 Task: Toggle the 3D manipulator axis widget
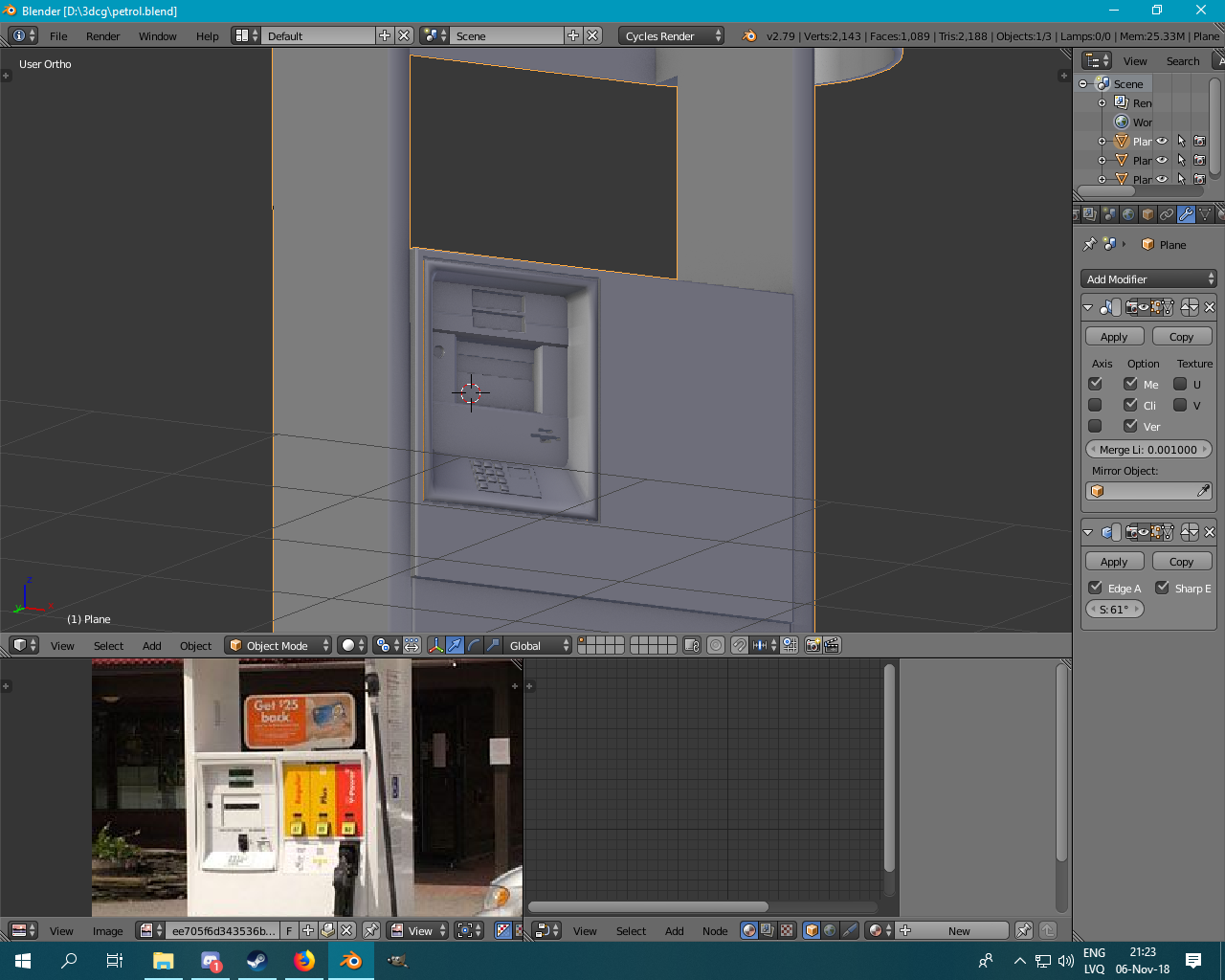435,645
